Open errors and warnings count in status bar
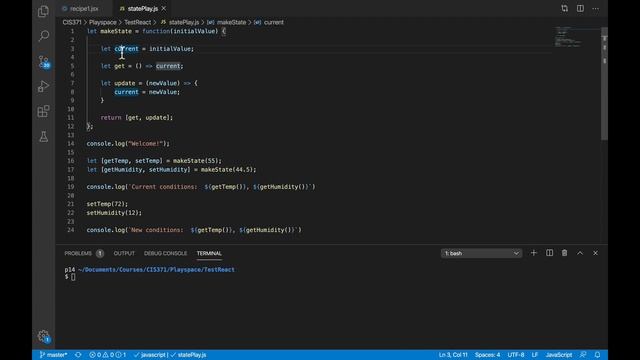 tap(108, 355)
